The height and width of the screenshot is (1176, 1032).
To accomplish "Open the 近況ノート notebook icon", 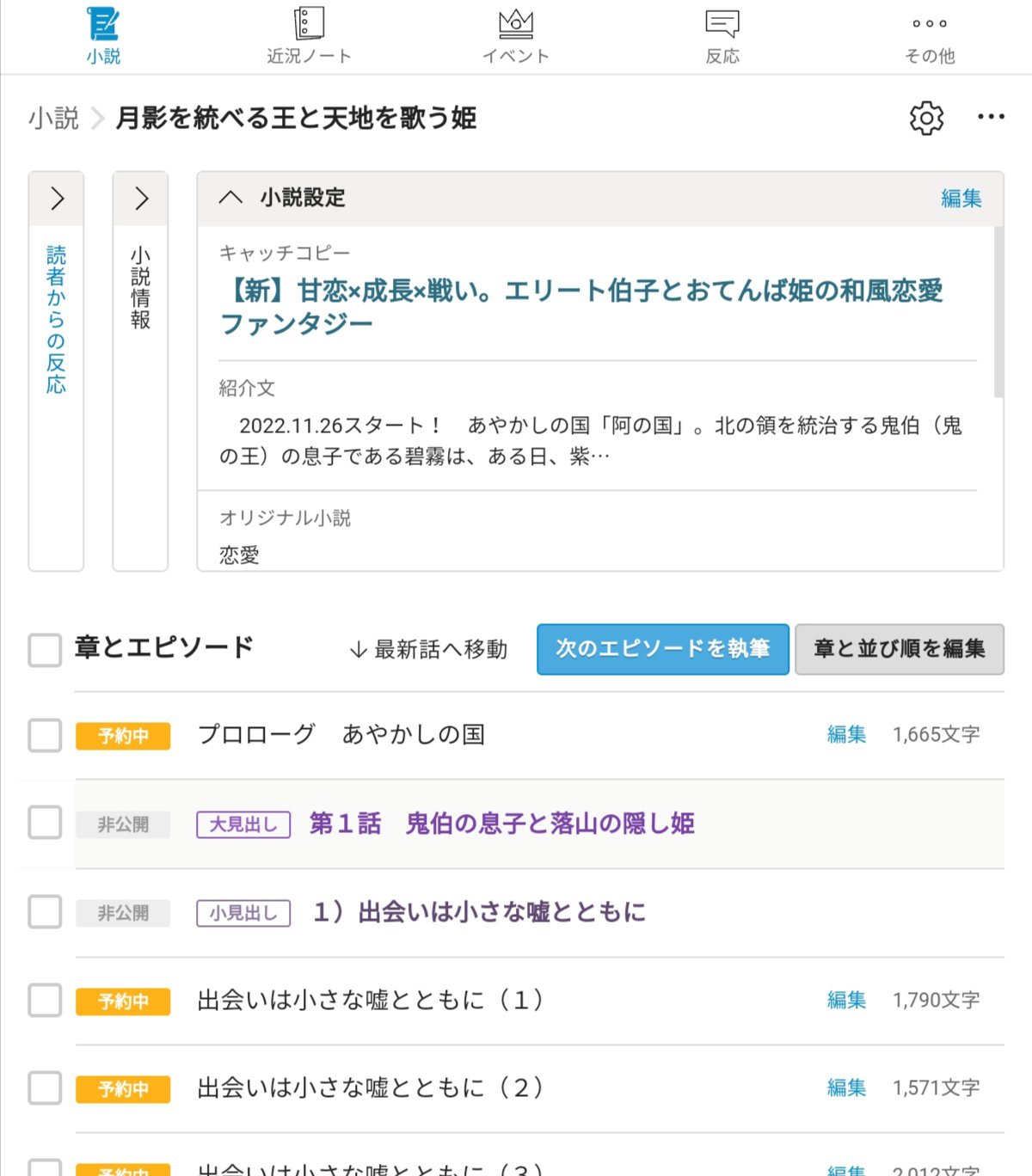I will [309, 24].
